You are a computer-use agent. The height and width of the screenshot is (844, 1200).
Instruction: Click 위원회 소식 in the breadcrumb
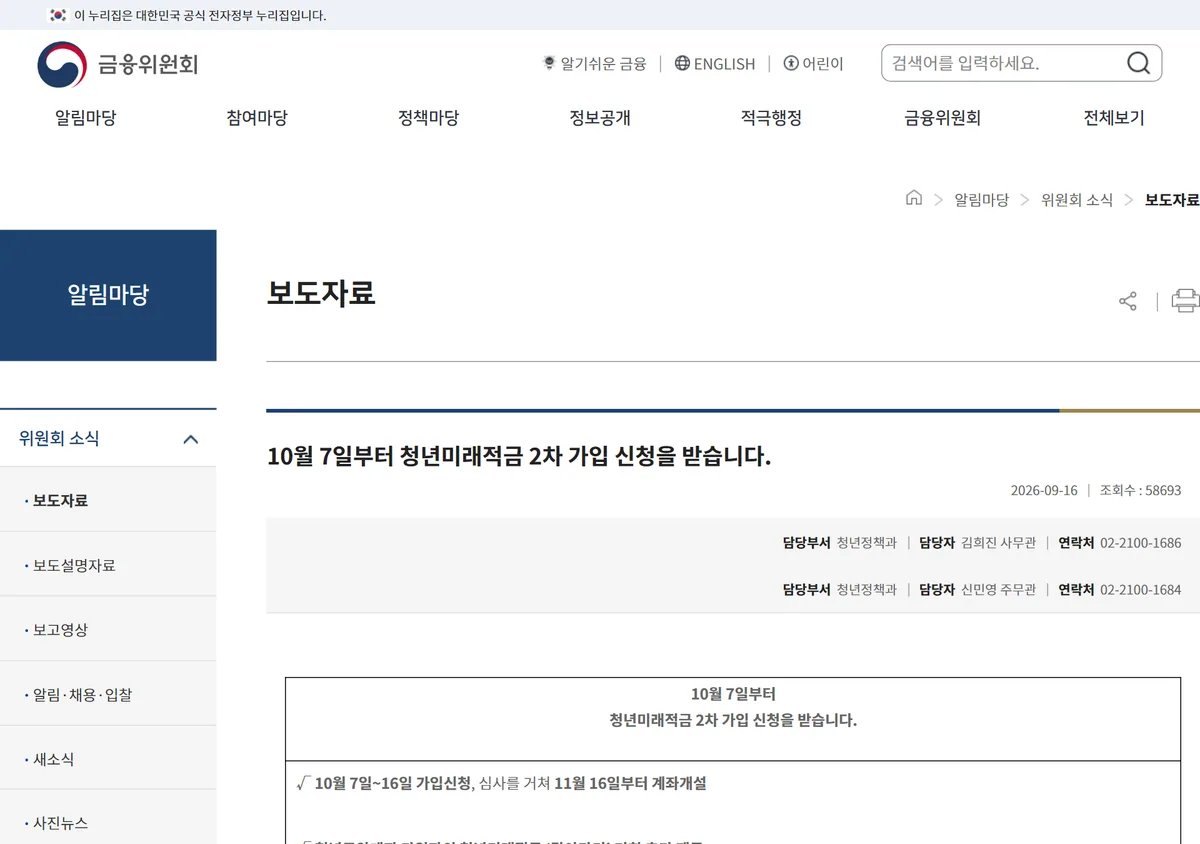[x=1077, y=199]
